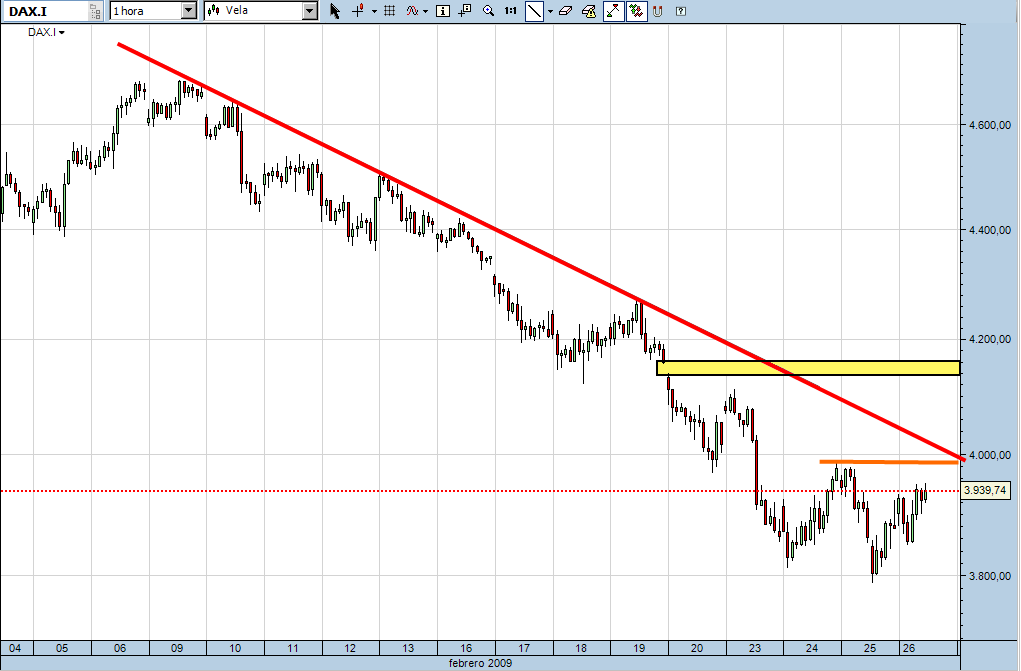Pick the diagonal line drawing tool
Viewport: 1021px width, 671px height.
[x=534, y=11]
